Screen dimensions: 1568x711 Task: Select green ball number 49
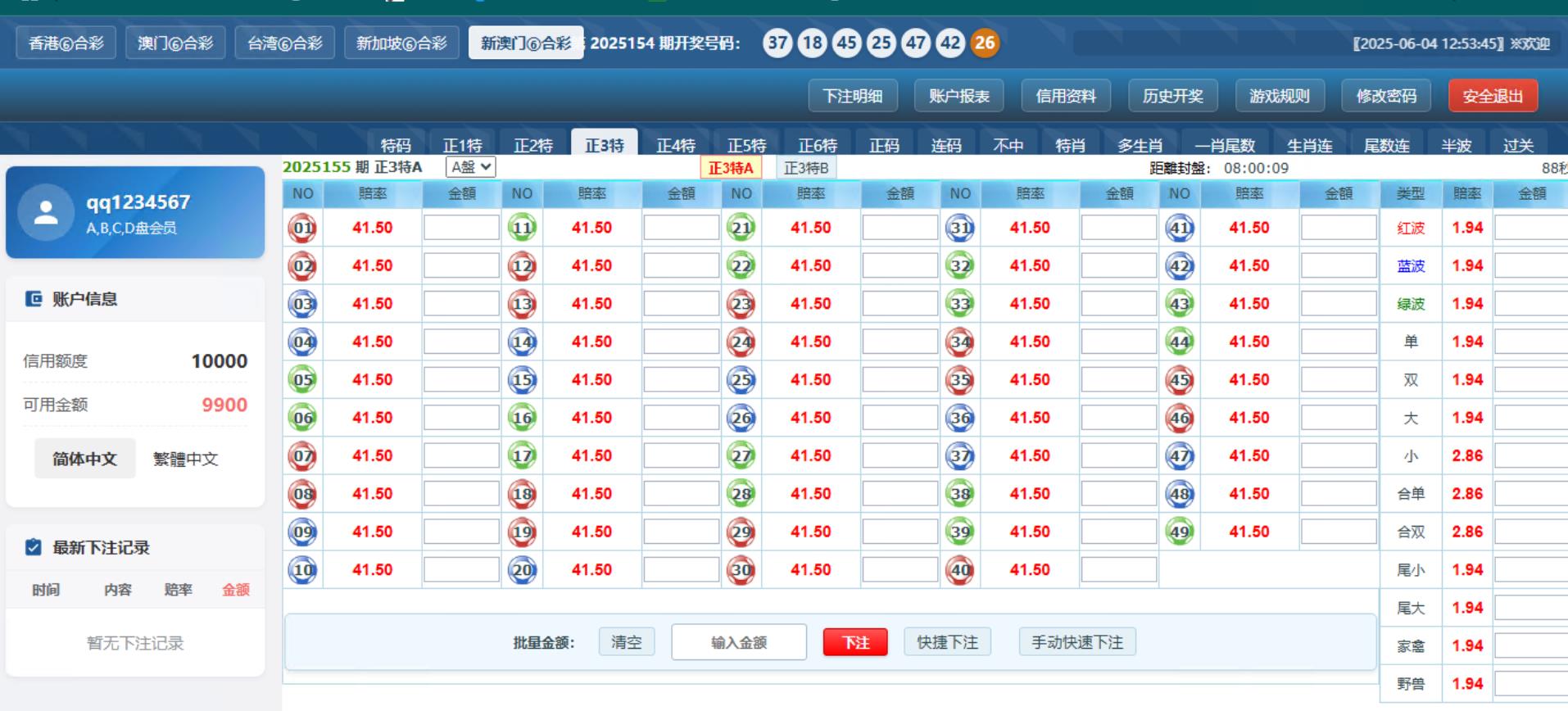pyautogui.click(x=1180, y=532)
